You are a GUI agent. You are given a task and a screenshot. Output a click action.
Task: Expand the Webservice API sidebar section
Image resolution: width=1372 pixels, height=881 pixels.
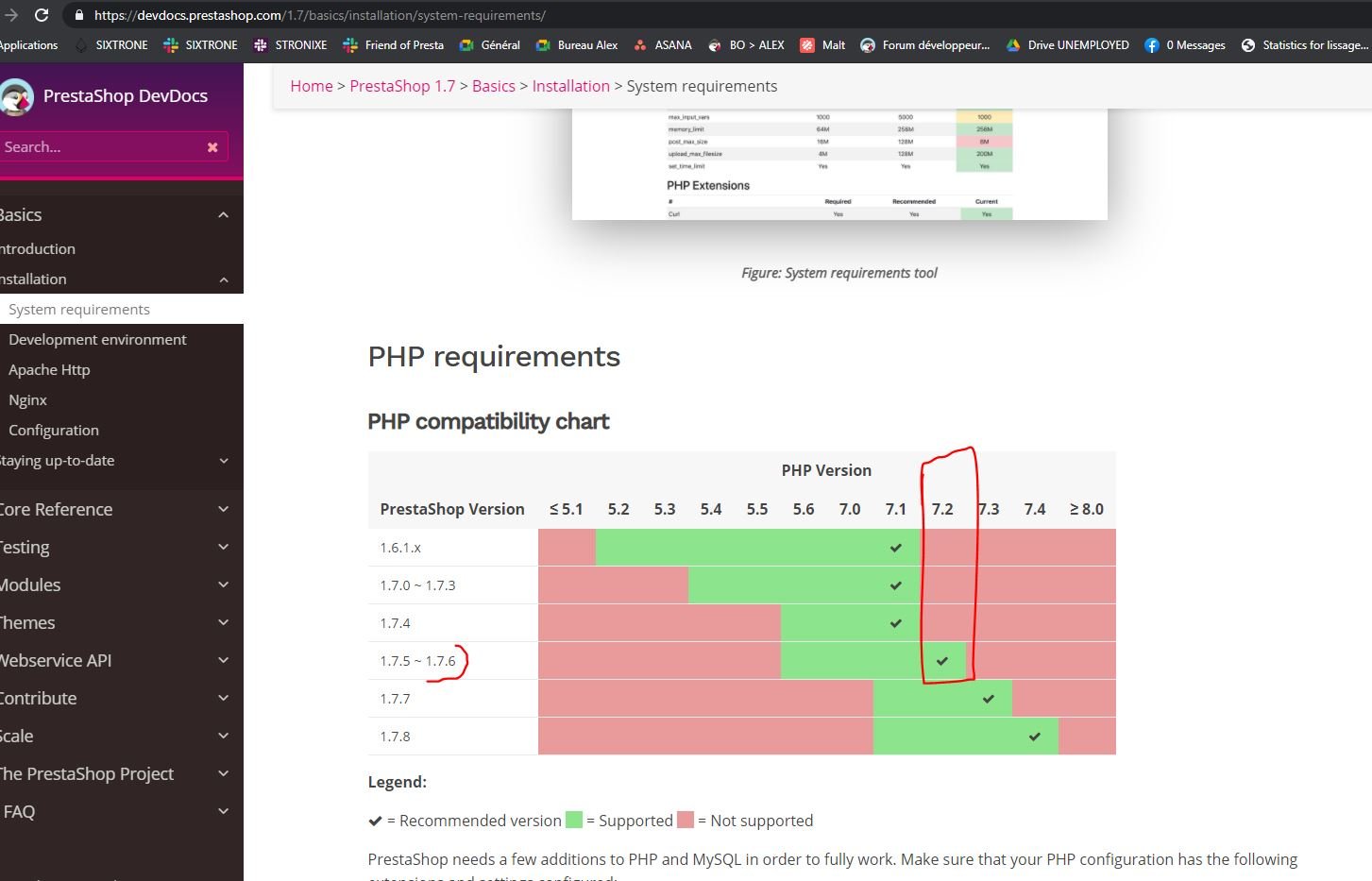click(x=224, y=661)
